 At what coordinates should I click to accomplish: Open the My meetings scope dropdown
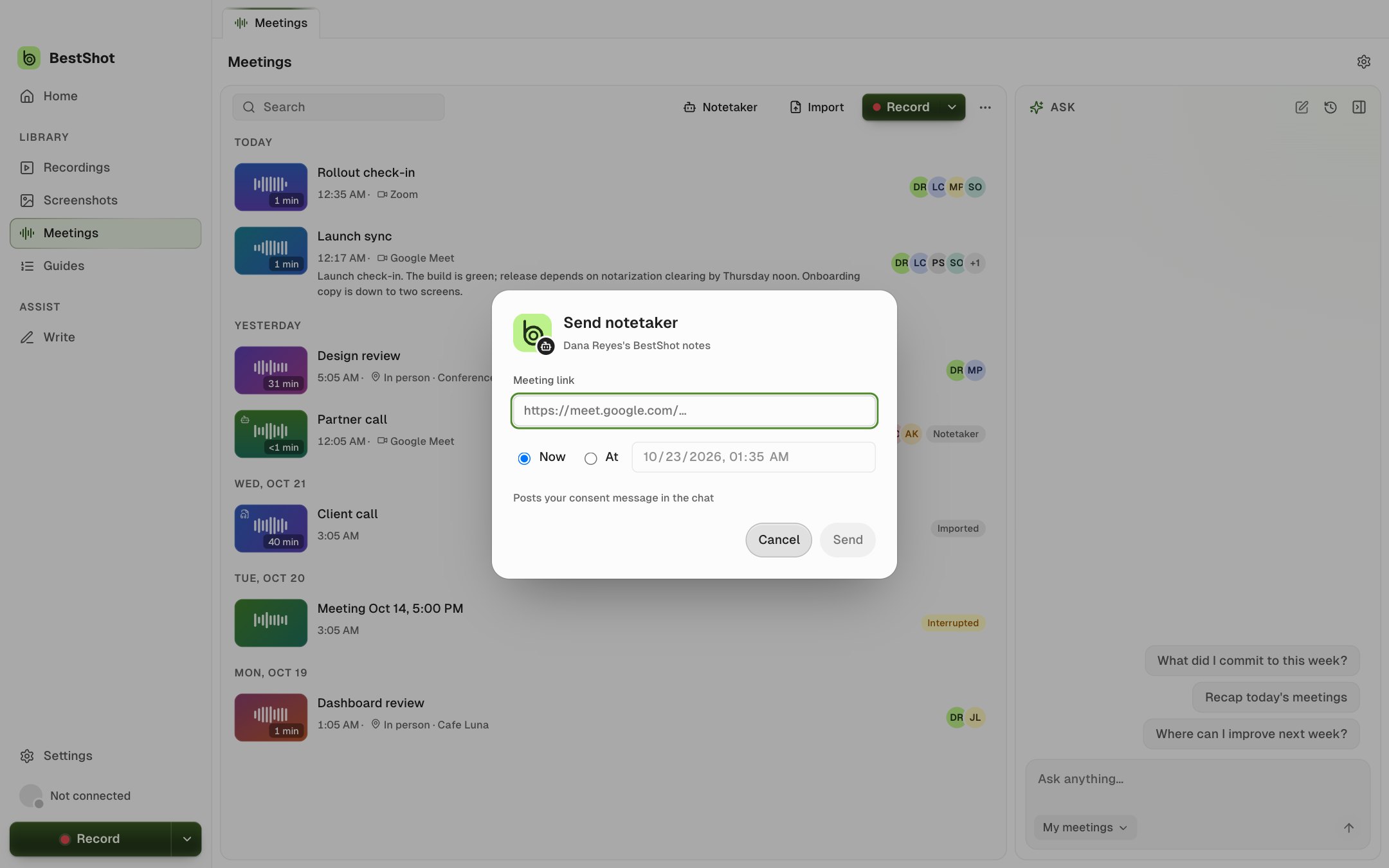click(1085, 827)
